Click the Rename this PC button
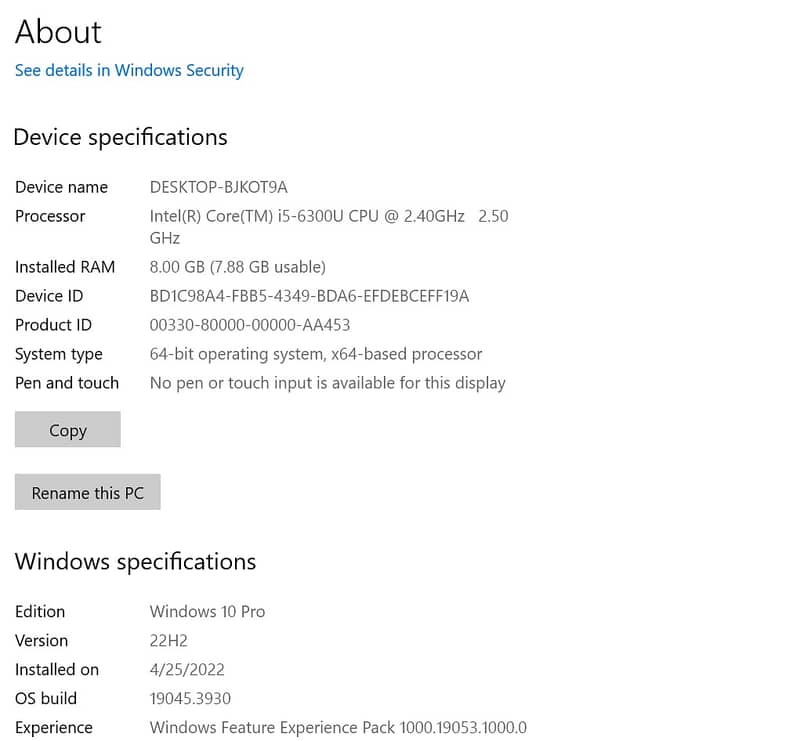 tap(88, 493)
